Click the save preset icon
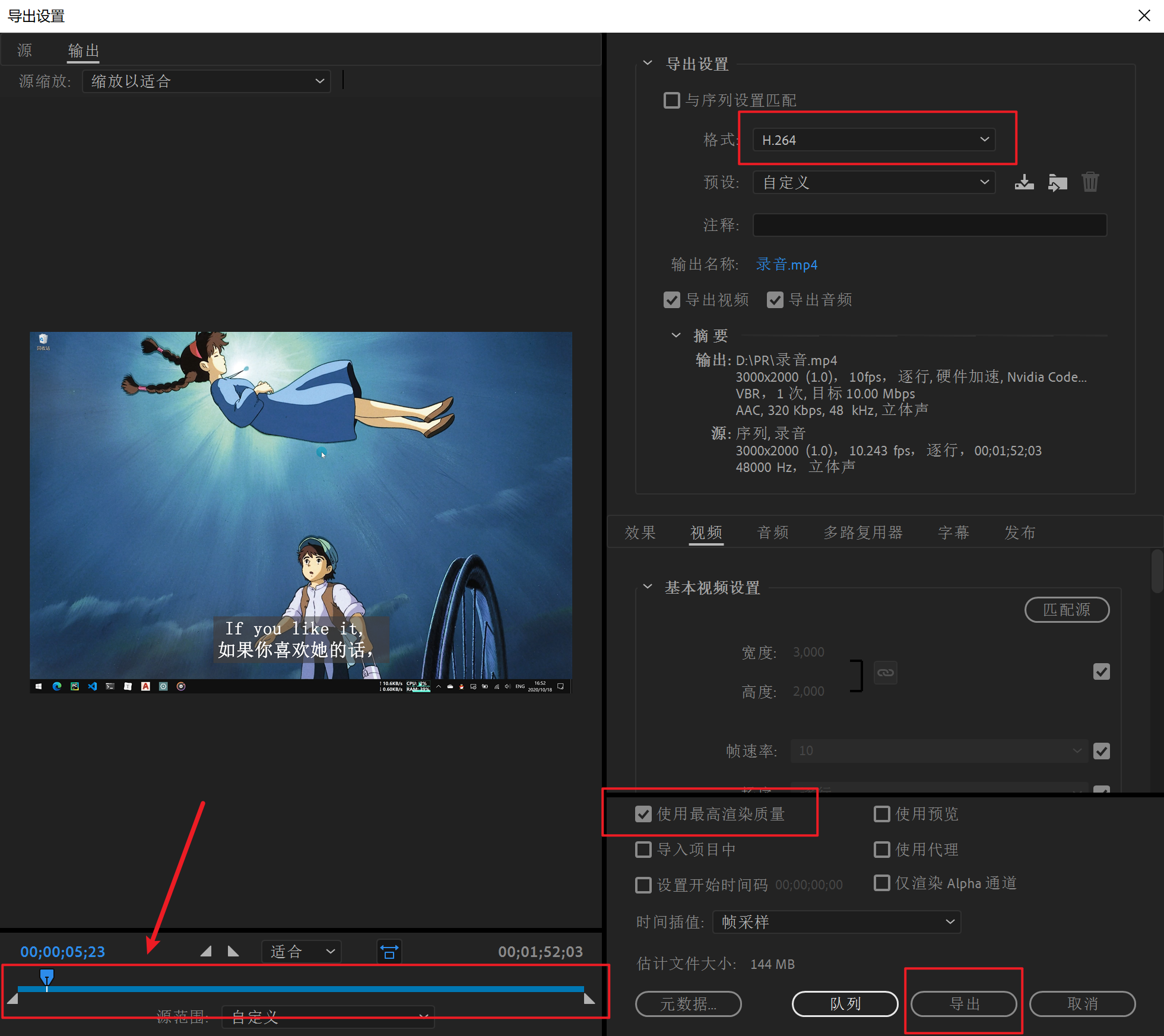Viewport: 1164px width, 1036px height. (x=1024, y=182)
